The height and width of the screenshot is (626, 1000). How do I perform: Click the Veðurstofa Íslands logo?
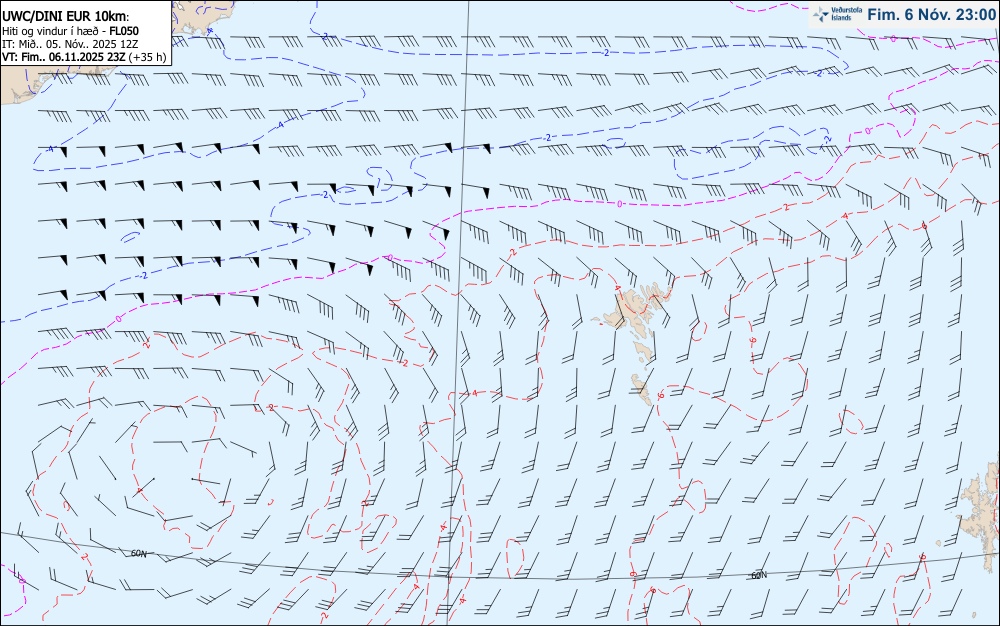[x=835, y=14]
